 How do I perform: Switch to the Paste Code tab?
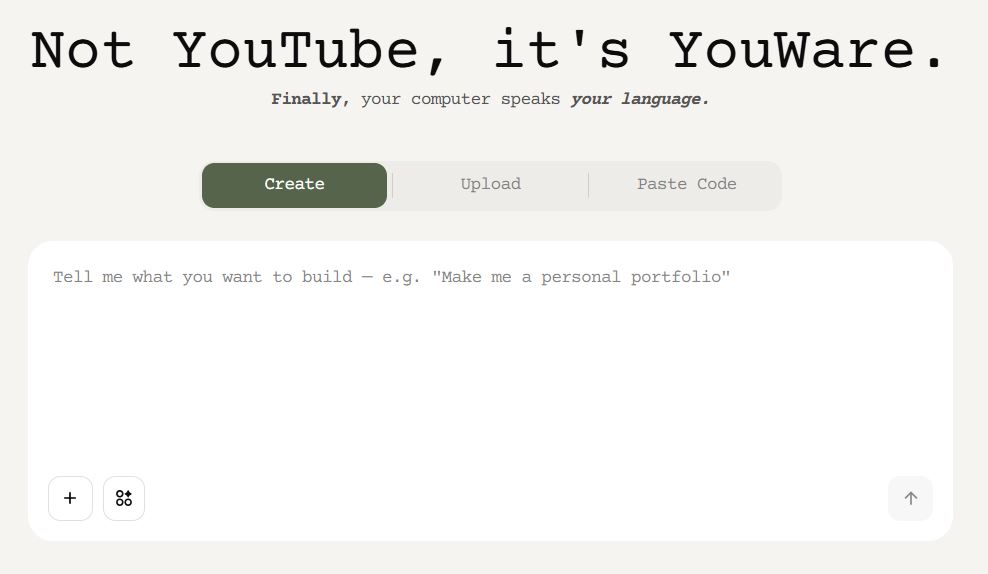686,185
